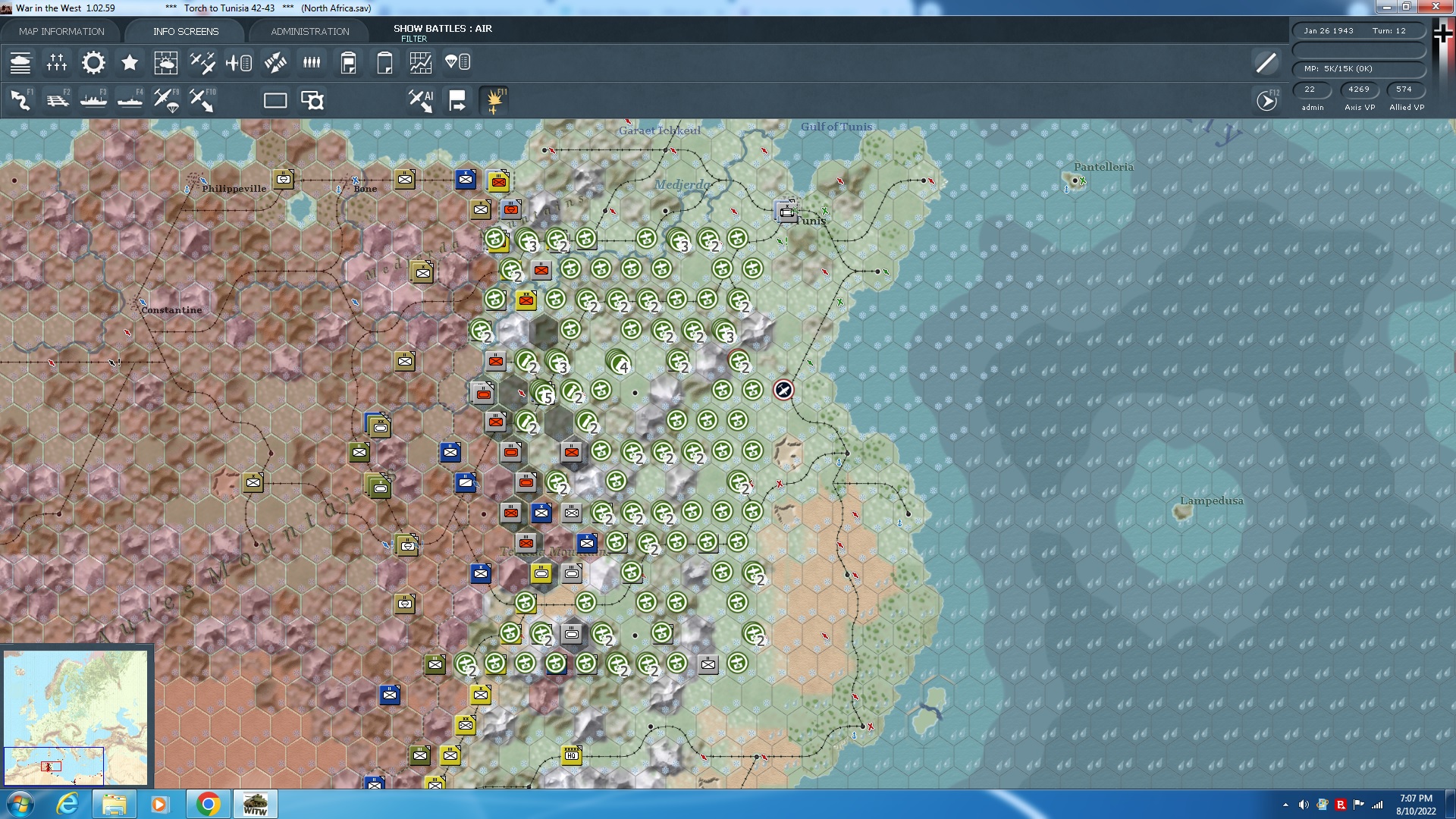Select the Axis unit at Tunis

click(786, 212)
